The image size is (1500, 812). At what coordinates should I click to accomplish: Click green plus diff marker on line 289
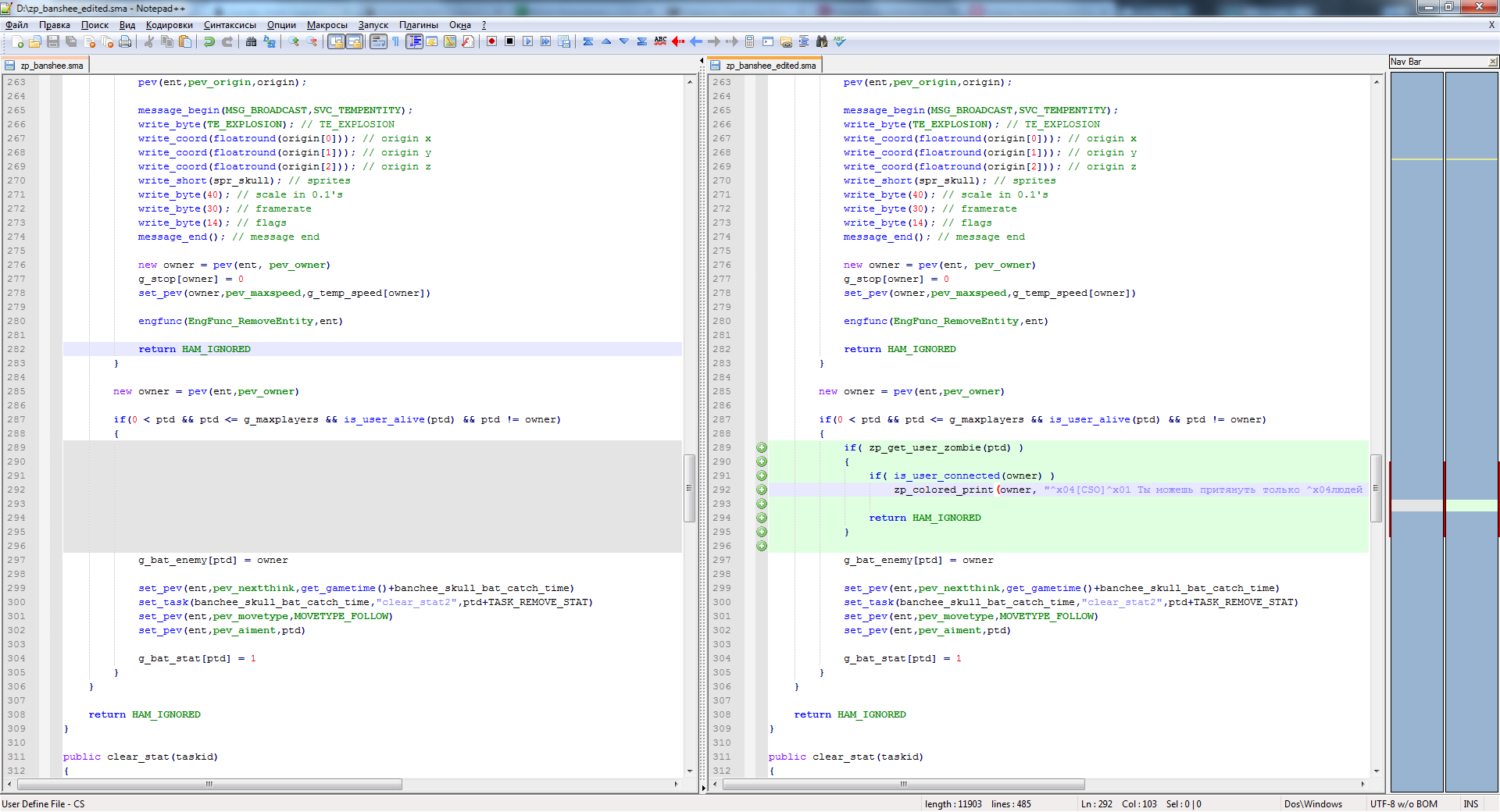click(x=762, y=447)
